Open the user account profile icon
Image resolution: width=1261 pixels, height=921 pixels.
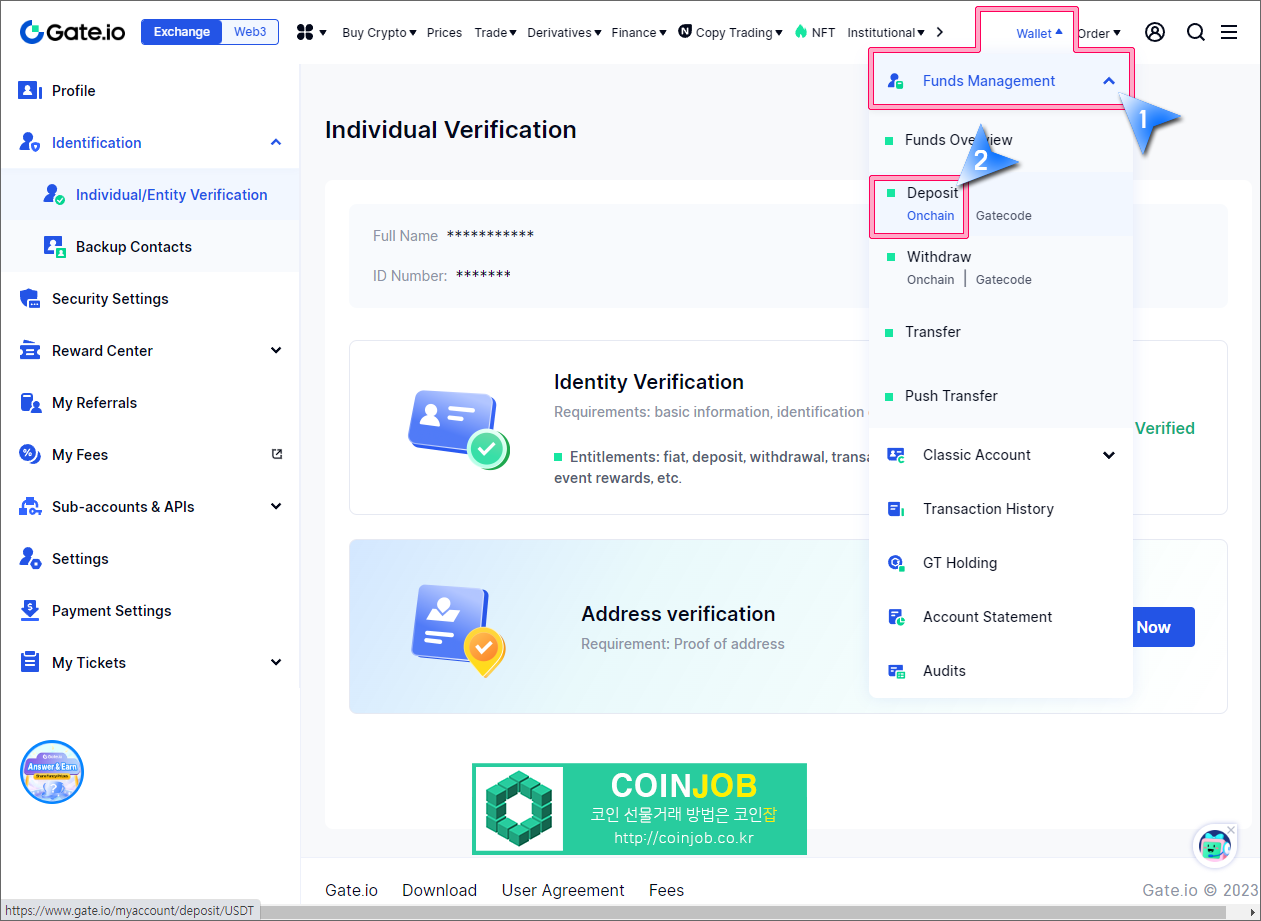pyautogui.click(x=1155, y=32)
